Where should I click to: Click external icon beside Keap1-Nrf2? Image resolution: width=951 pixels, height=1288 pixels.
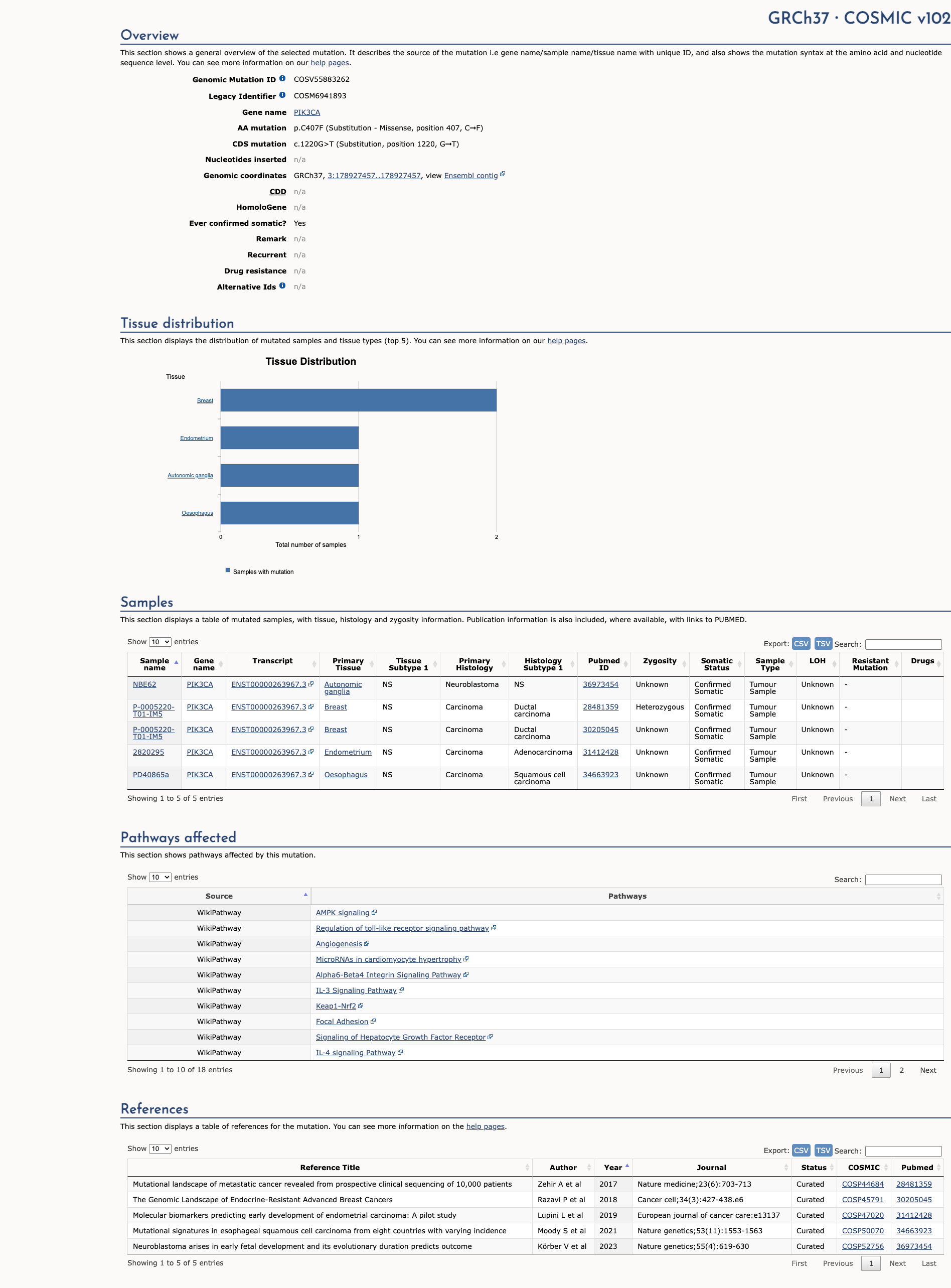pos(360,1006)
